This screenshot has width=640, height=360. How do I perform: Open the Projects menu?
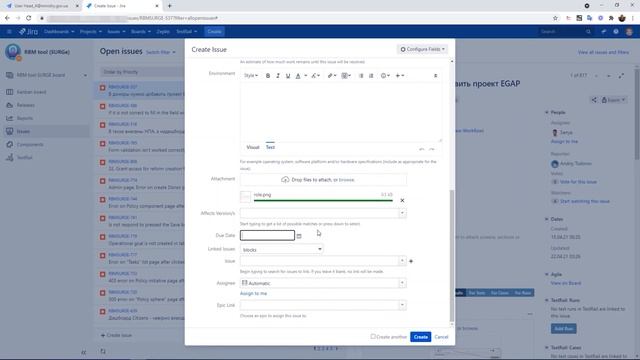91,31
